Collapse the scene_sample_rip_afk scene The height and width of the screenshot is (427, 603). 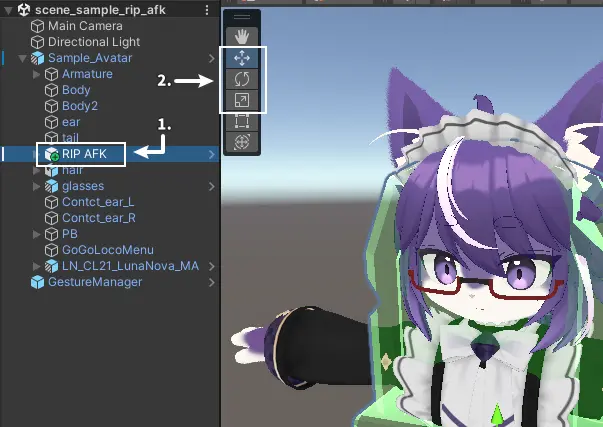point(8,11)
